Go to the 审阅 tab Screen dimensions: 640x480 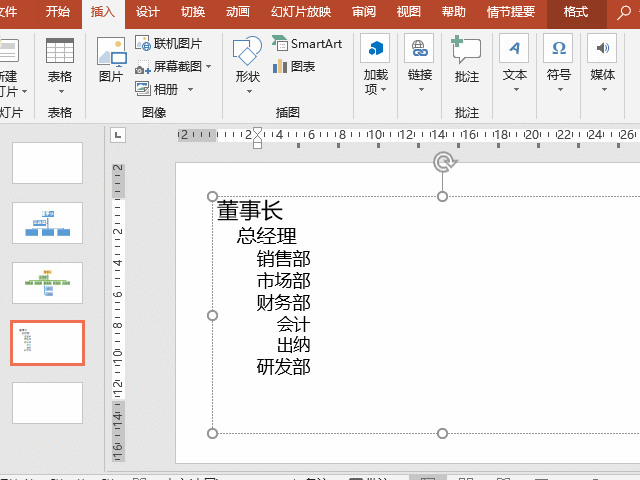(364, 11)
